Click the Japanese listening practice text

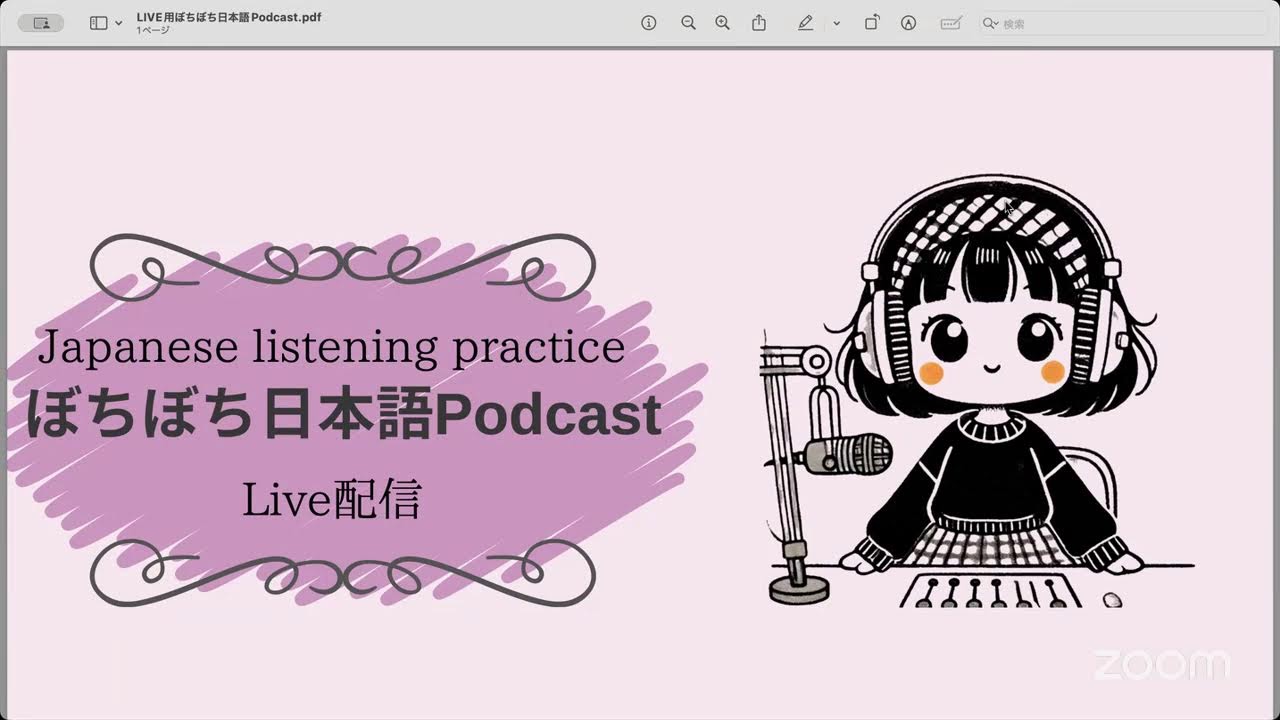(331, 348)
